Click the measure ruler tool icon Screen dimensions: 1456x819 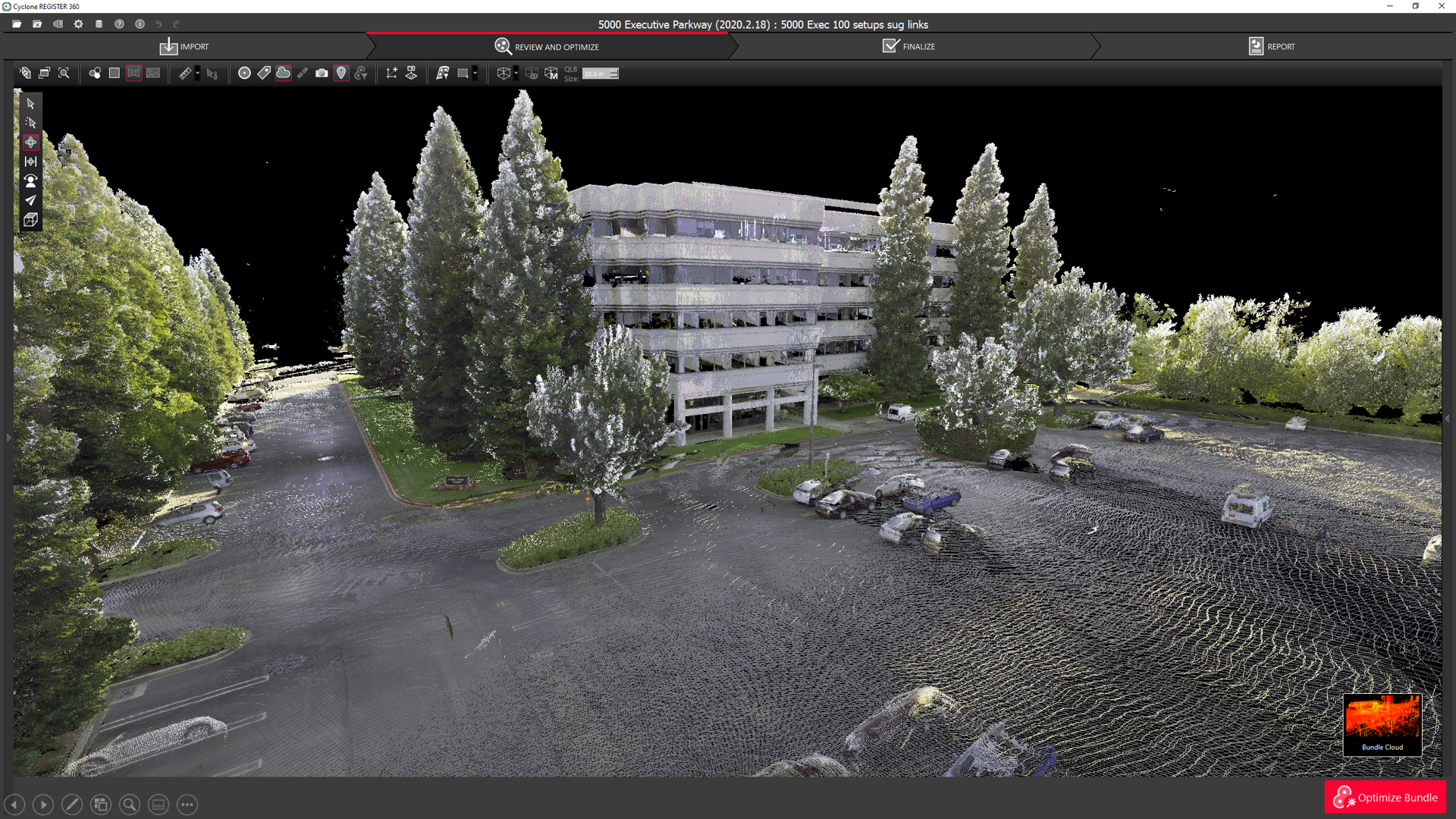(185, 74)
